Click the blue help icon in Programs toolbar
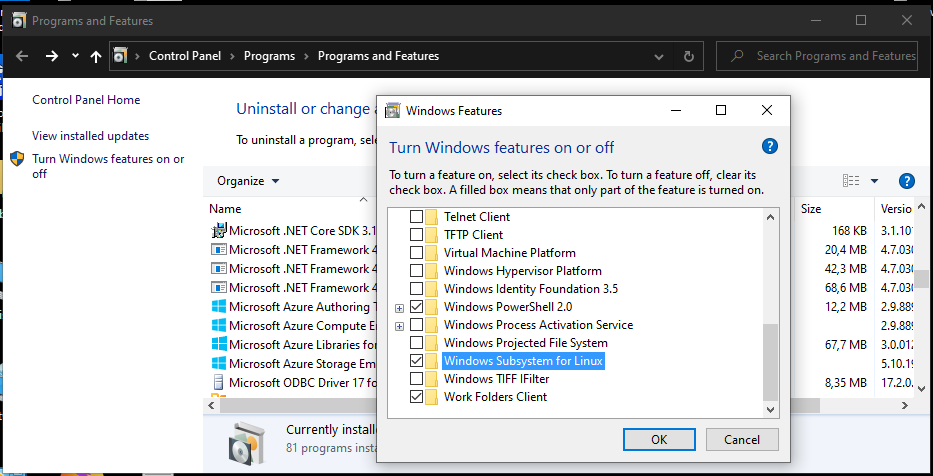Viewport: 933px width, 476px height. point(906,181)
